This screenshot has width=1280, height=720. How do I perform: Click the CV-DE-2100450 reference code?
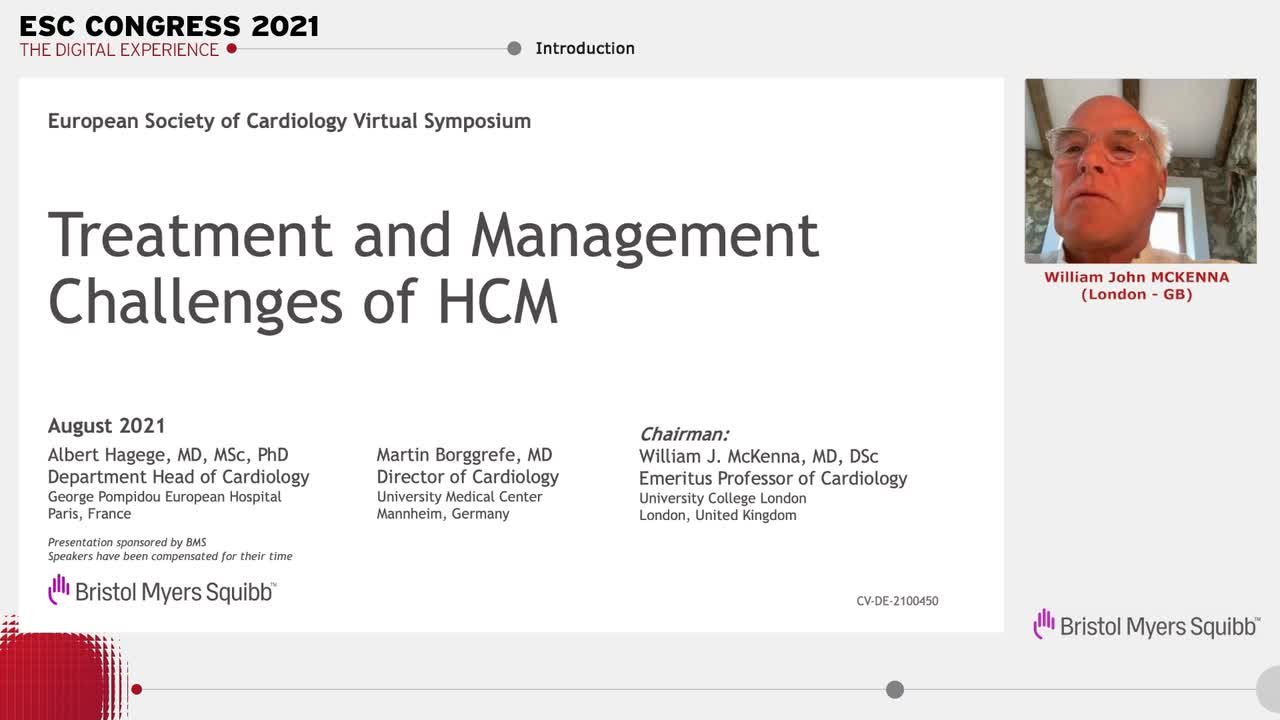(x=897, y=601)
